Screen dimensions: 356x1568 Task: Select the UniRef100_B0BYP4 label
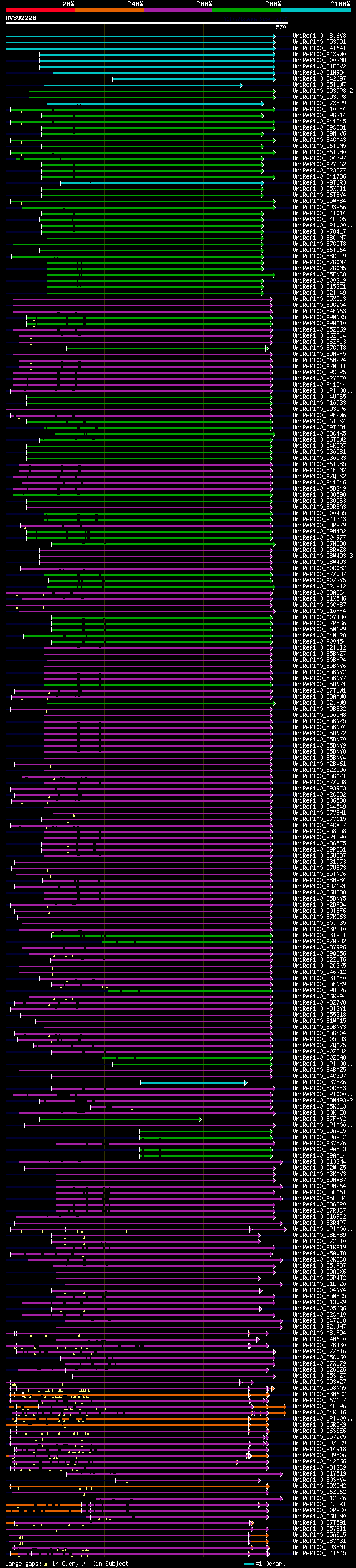coord(319,660)
